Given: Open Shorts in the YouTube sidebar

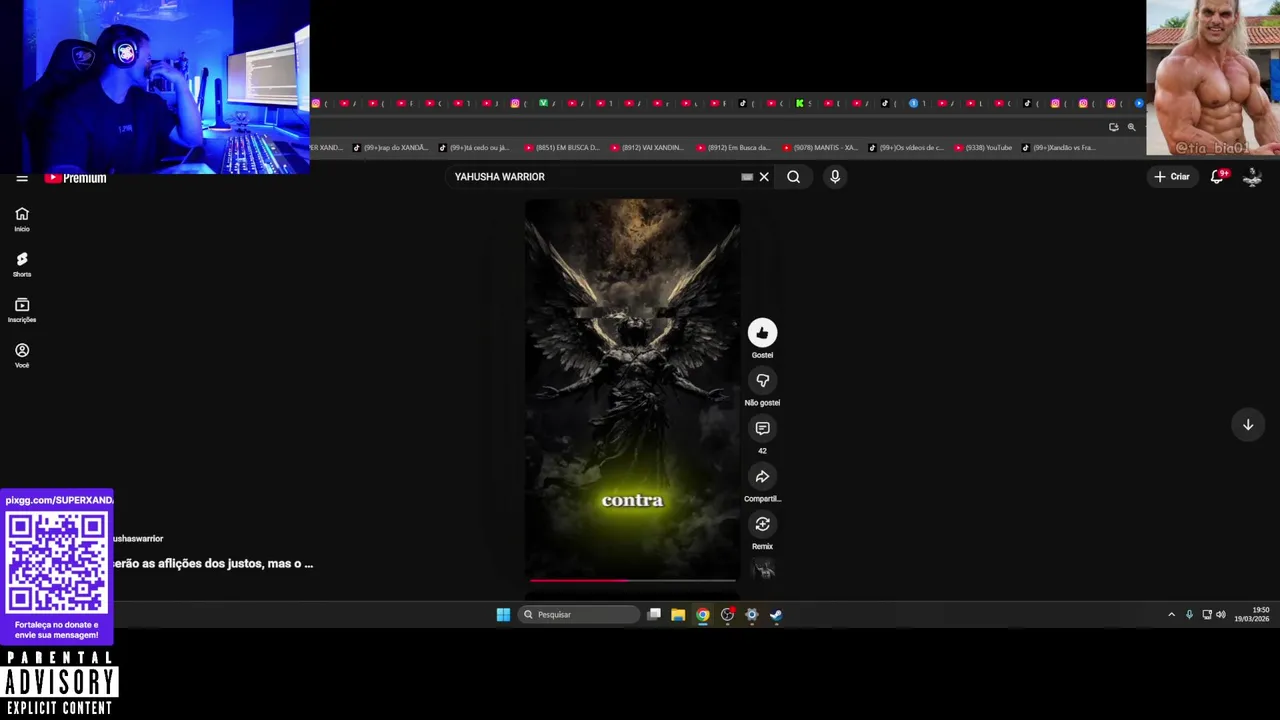Looking at the screenshot, I should coord(22,264).
